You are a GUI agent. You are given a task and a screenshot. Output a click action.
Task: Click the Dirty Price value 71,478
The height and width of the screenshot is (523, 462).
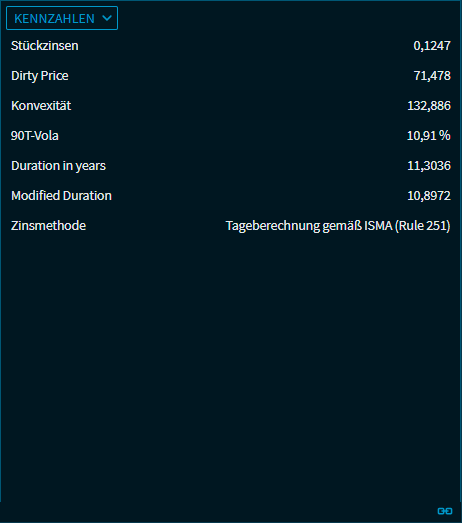[432, 76]
